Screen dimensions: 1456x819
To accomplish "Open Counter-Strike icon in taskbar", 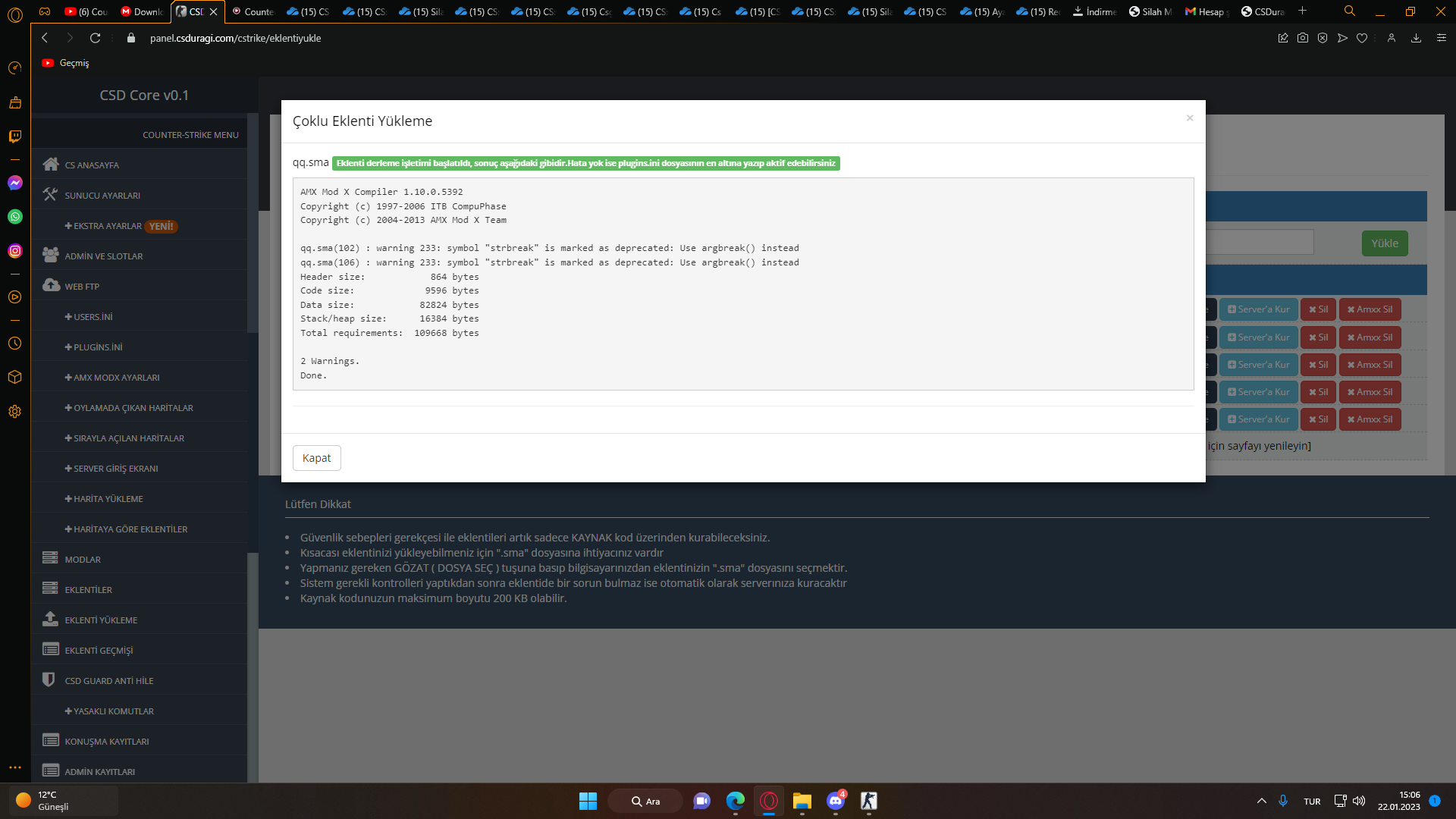I will 869,801.
